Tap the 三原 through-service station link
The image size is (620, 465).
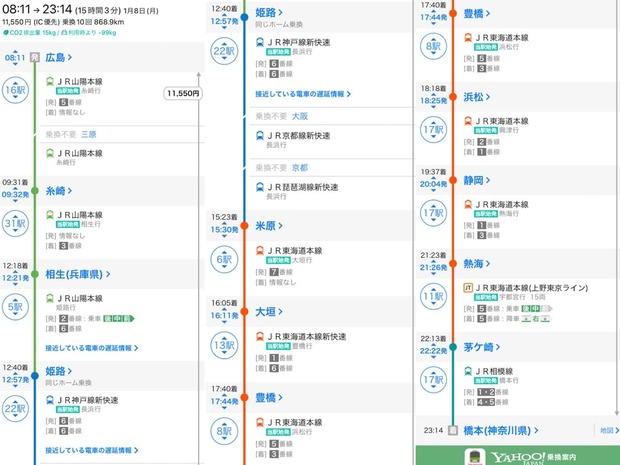89,134
